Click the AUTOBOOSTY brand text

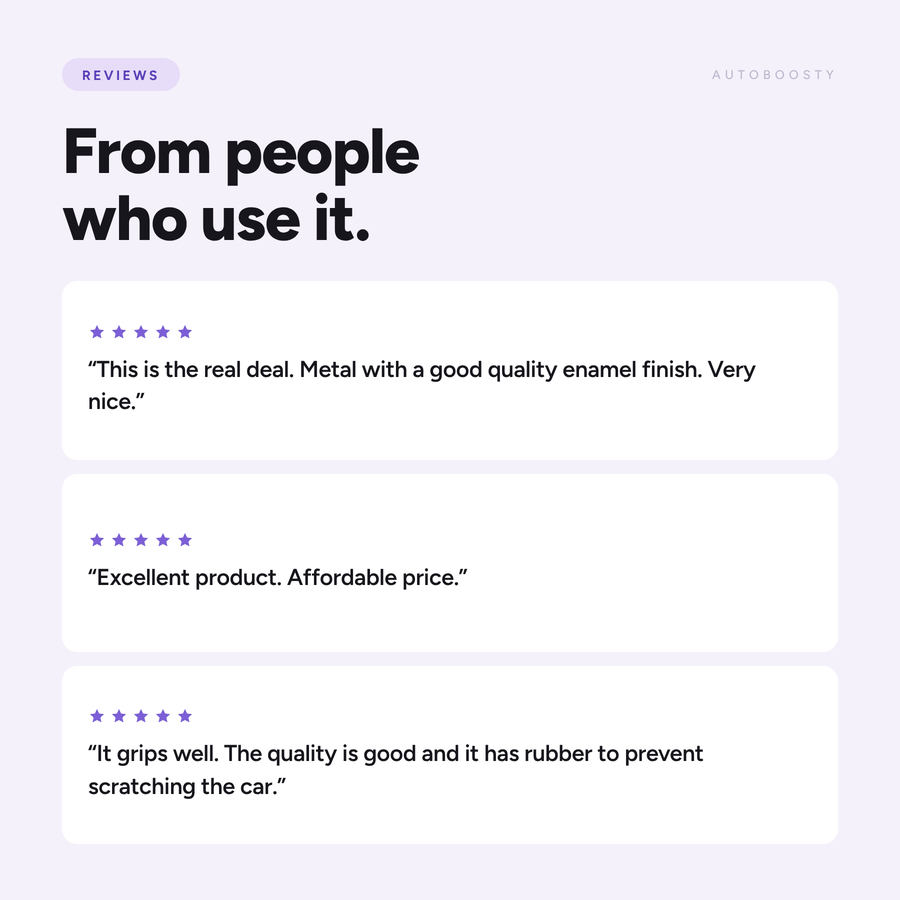pos(773,75)
